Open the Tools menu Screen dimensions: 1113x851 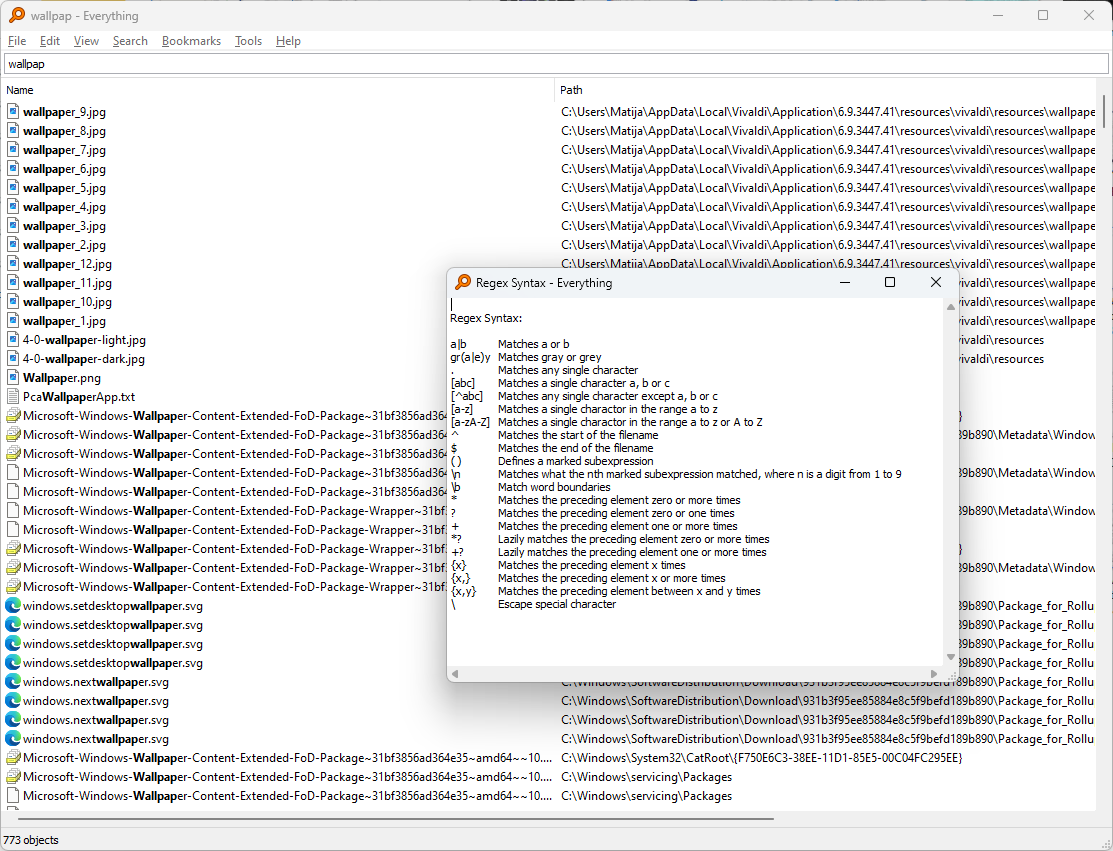pyautogui.click(x=248, y=41)
